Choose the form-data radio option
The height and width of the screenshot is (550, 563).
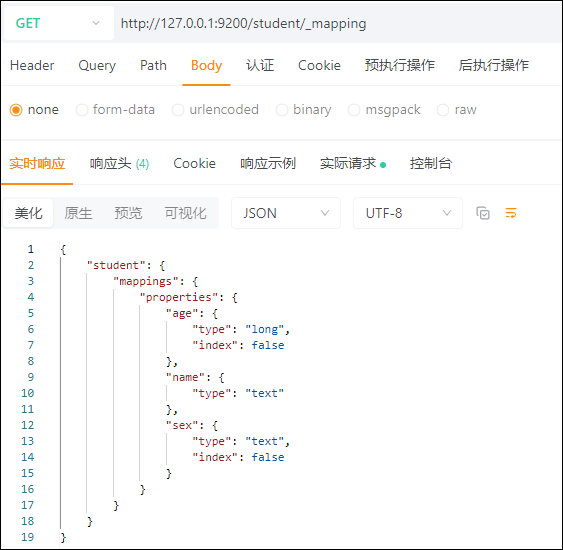(x=82, y=110)
